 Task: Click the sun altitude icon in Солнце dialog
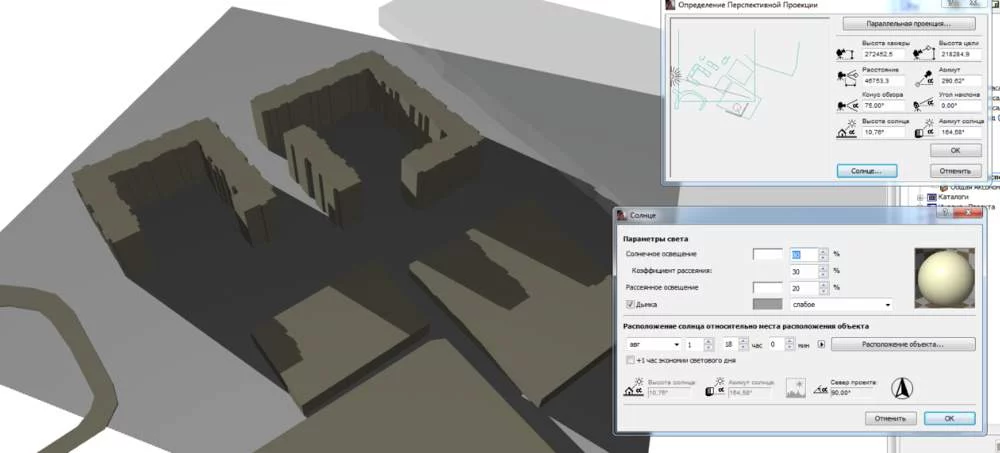632,389
